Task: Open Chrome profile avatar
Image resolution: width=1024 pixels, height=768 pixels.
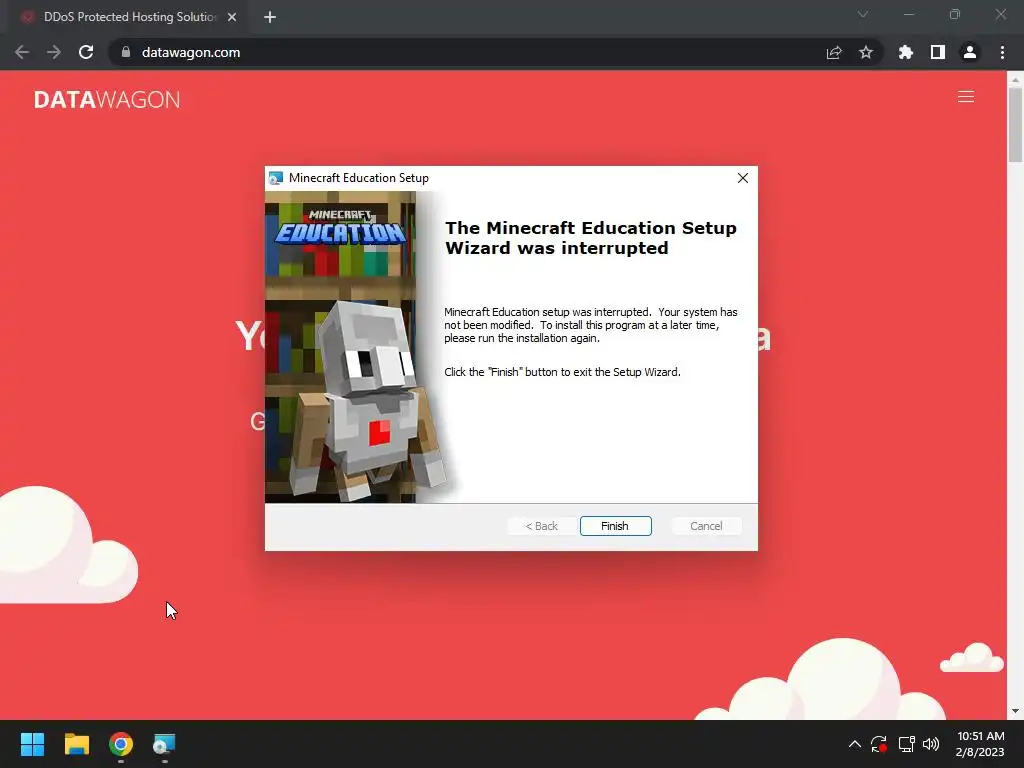Action: [x=970, y=52]
